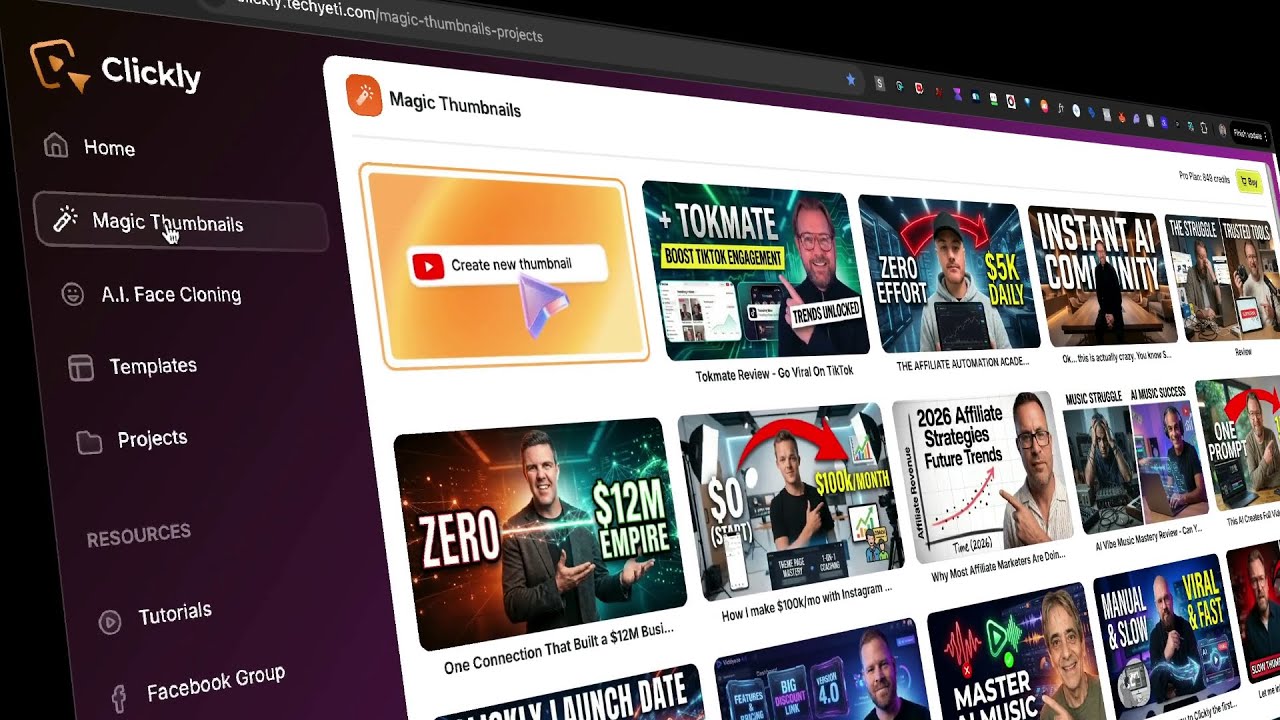Click the Clickly logo icon
1280x720 pixels.
[59, 66]
